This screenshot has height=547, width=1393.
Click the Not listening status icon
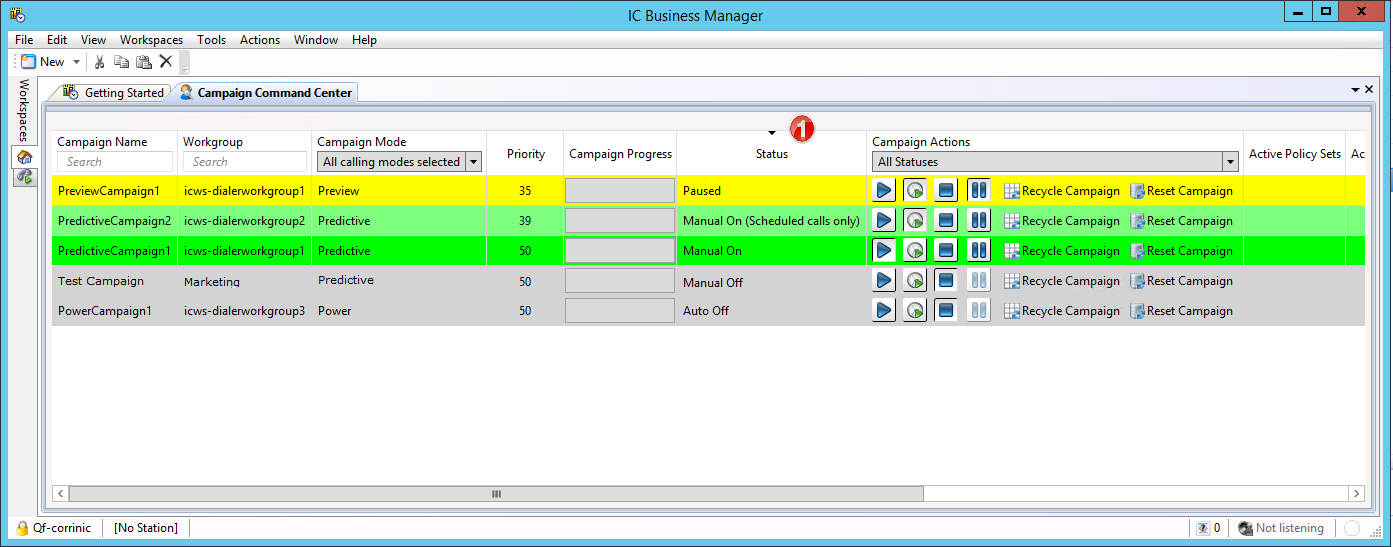1245,528
